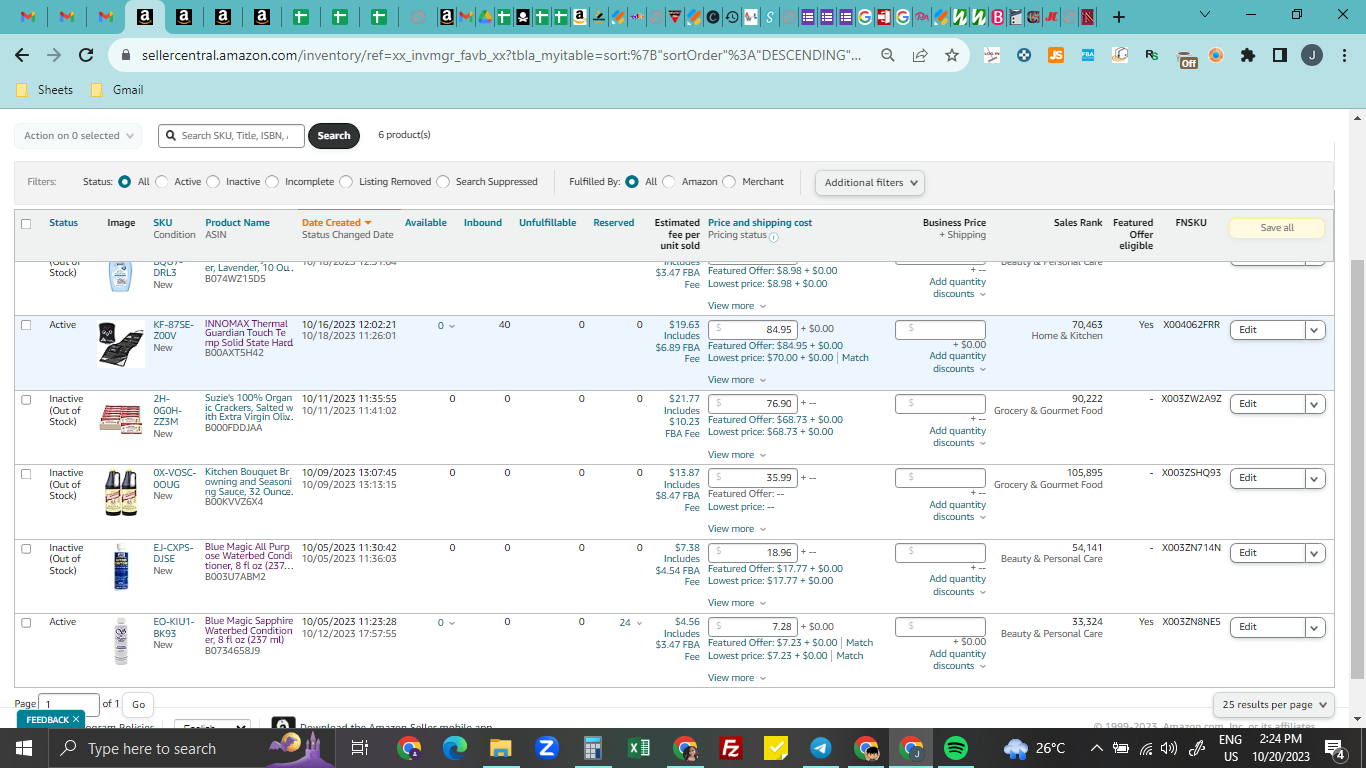
Task: Expand the Reserved 24 chevron in last row
Action: pos(639,623)
